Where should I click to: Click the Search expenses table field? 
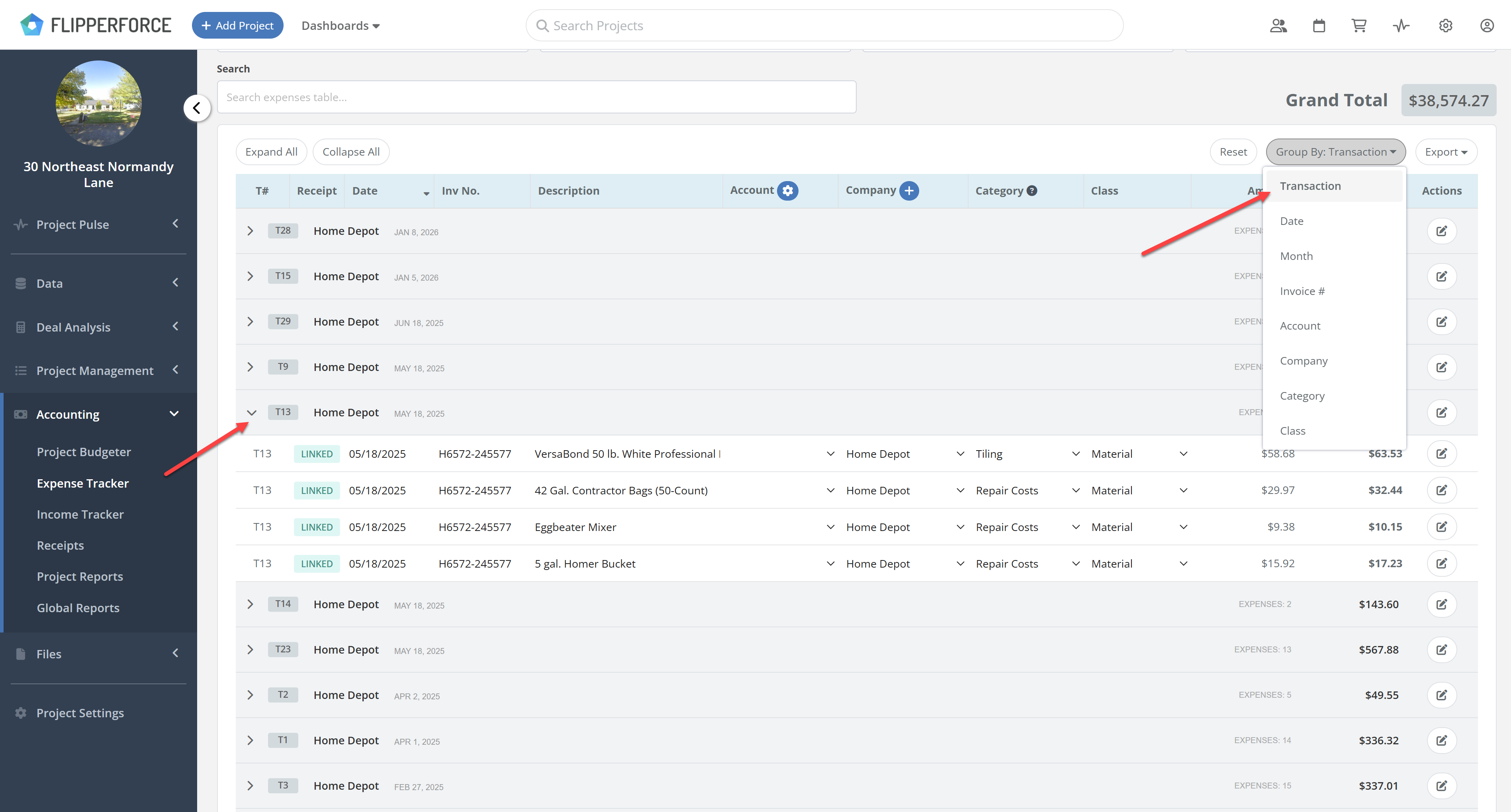coord(536,98)
